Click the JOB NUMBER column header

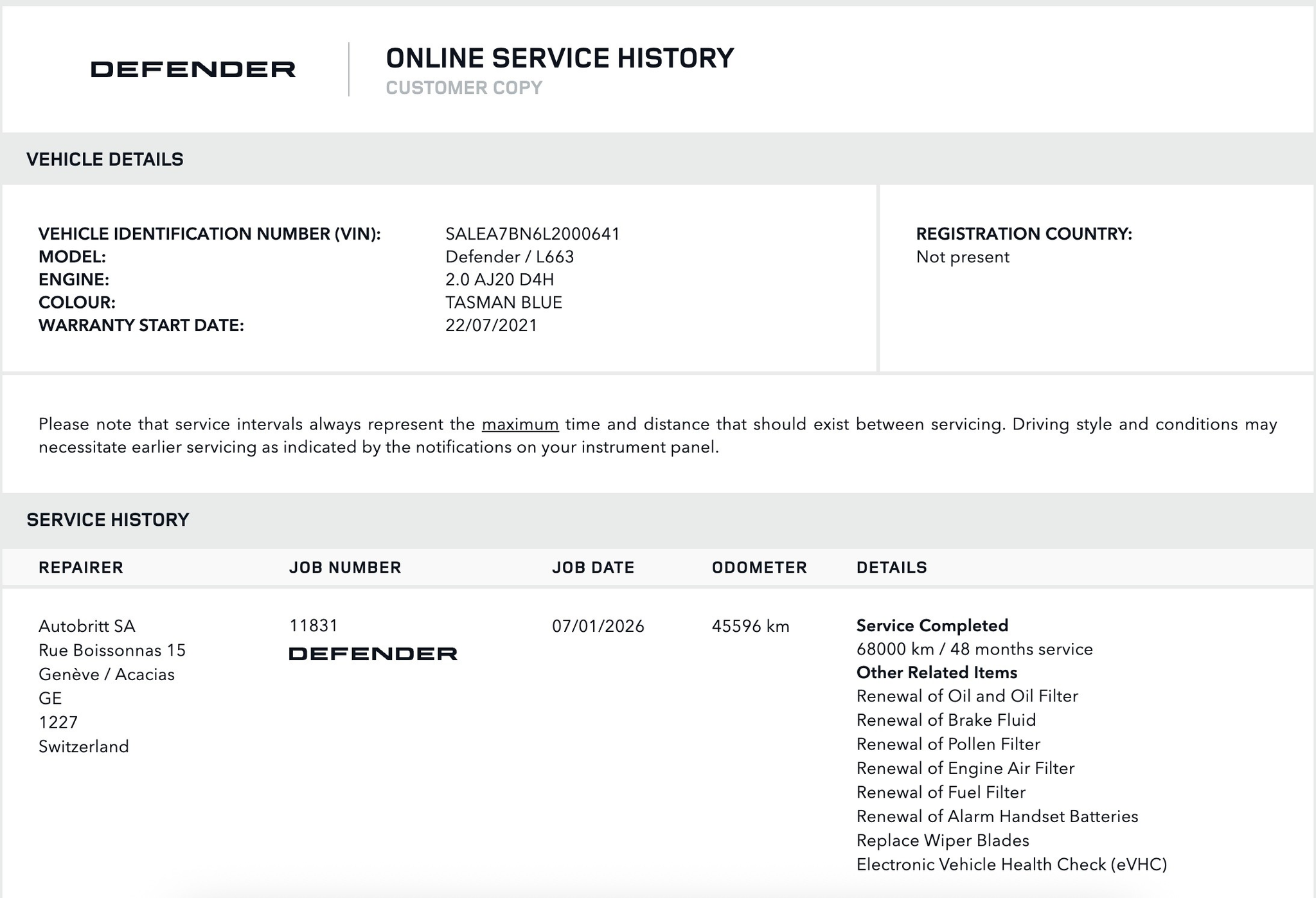point(345,568)
